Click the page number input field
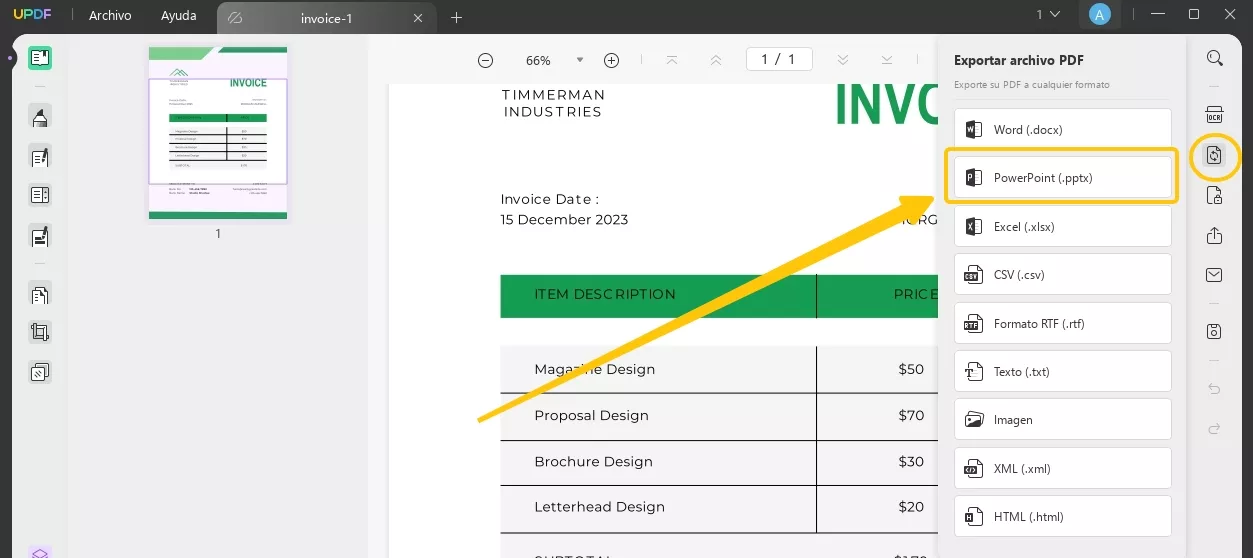The image size is (1253, 558). coord(779,59)
